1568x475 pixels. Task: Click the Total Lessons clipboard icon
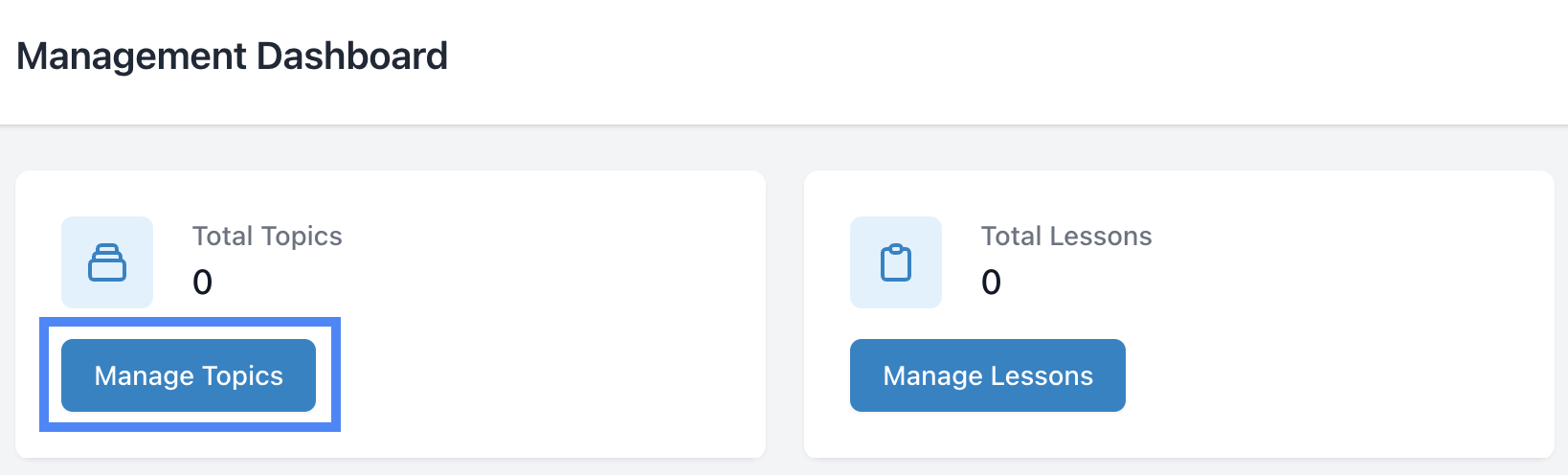tap(896, 262)
